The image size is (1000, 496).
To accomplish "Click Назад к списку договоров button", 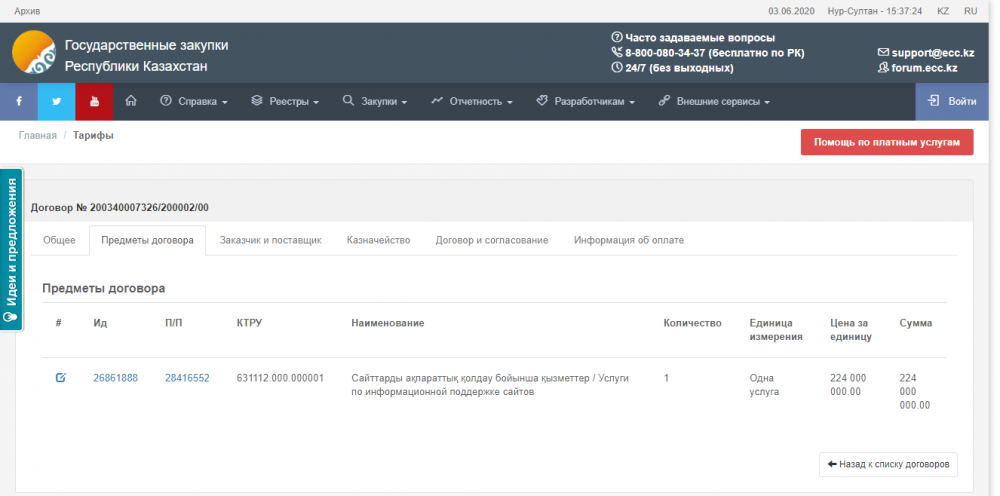I will coord(888,464).
